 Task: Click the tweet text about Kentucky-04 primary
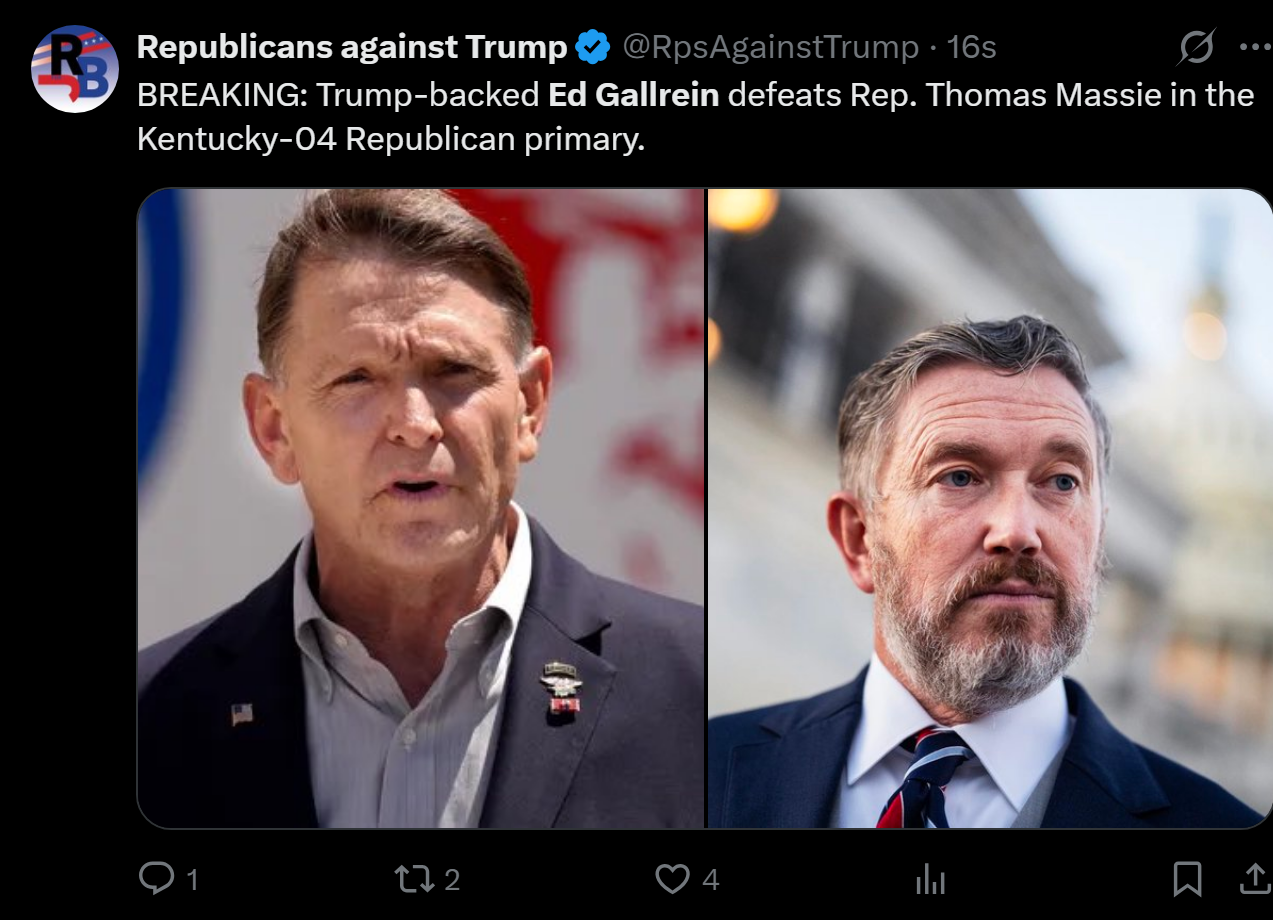695,117
